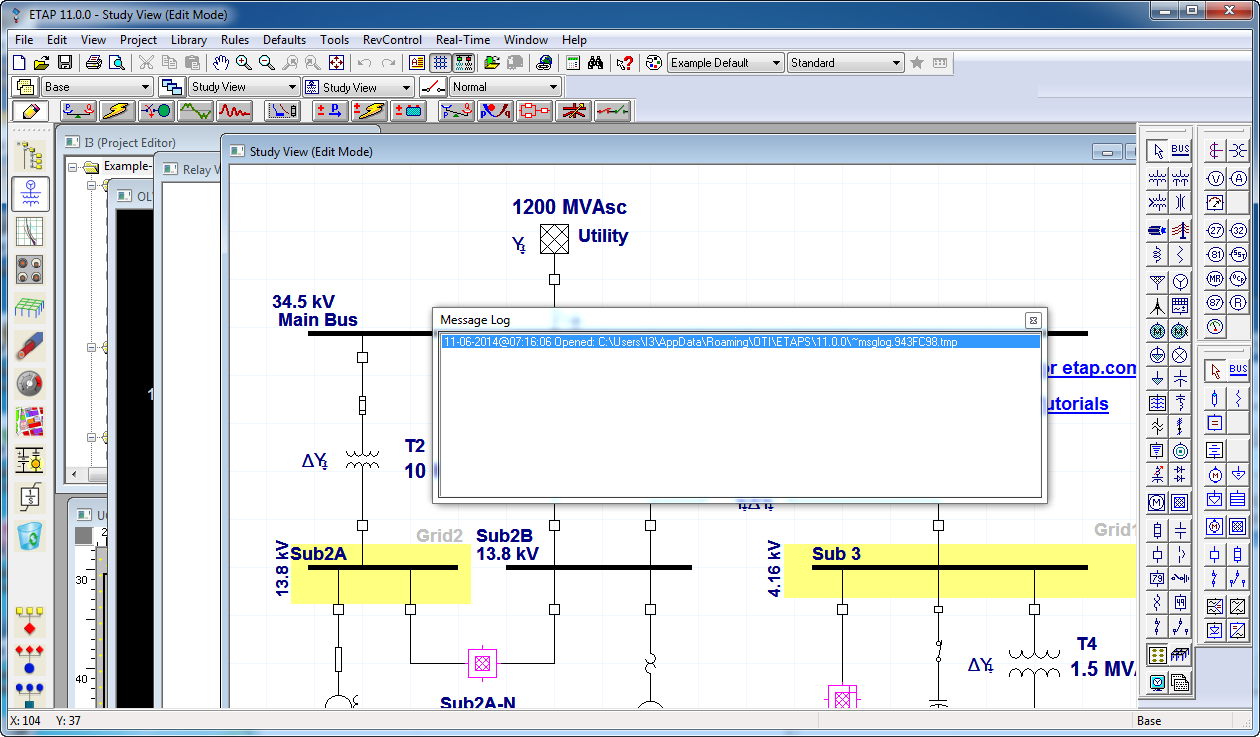Select Battery Sizing mode icon
1260x737 pixels.
[409, 111]
